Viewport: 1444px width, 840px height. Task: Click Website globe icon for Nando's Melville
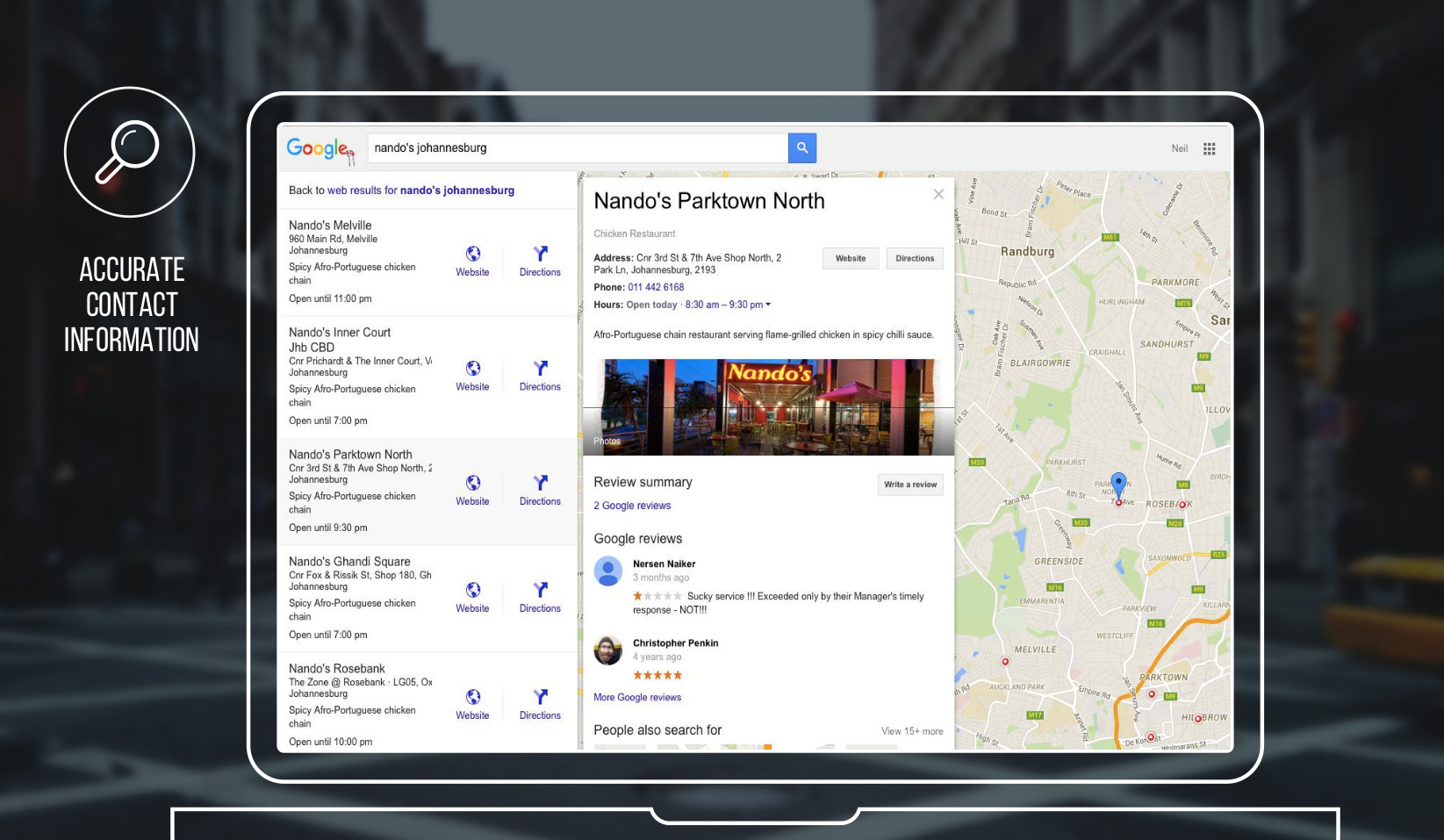472,254
